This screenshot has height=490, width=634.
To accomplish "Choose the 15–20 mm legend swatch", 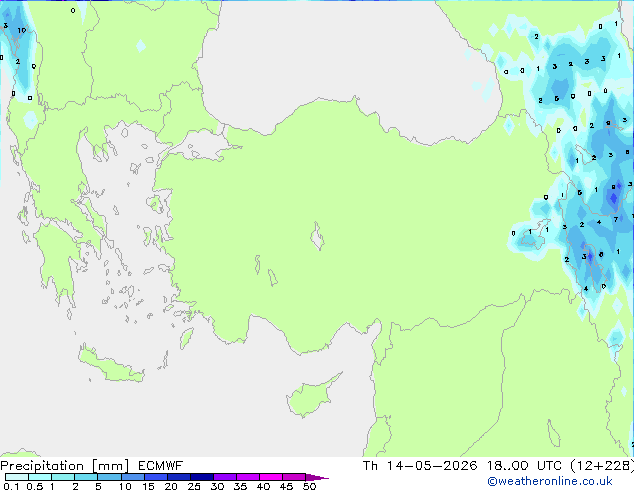I will point(156,477).
